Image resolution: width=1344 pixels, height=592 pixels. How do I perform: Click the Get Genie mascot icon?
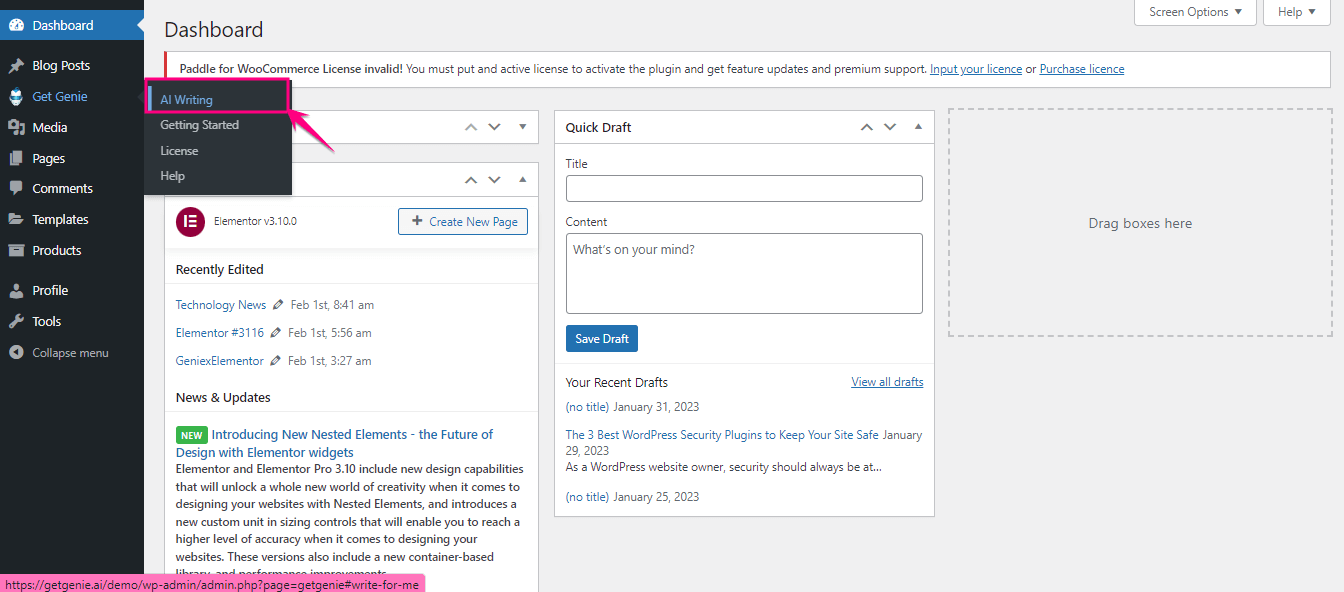[x=16, y=97]
